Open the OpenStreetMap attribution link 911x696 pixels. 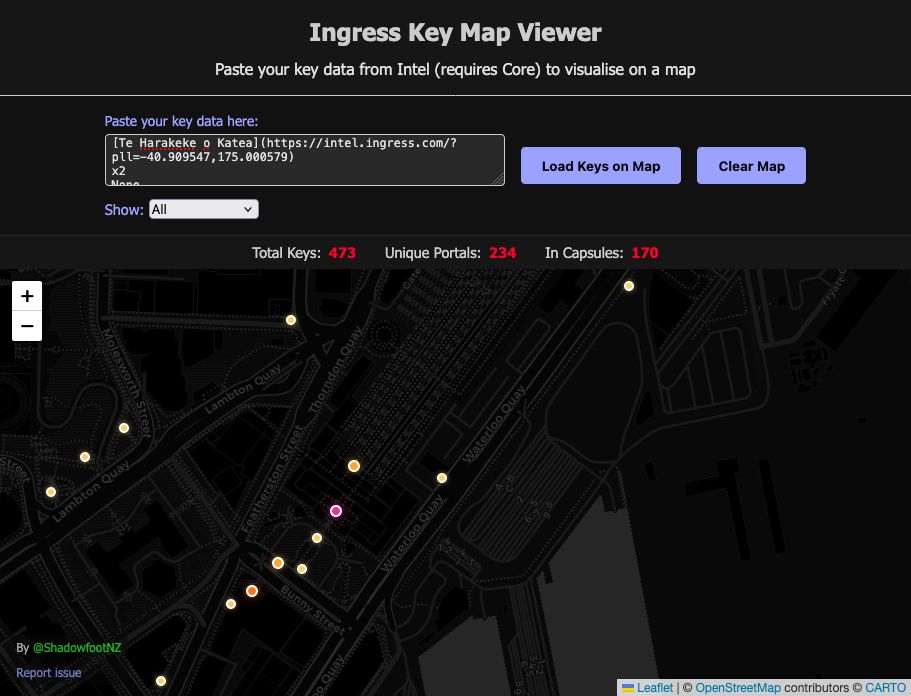(738, 688)
